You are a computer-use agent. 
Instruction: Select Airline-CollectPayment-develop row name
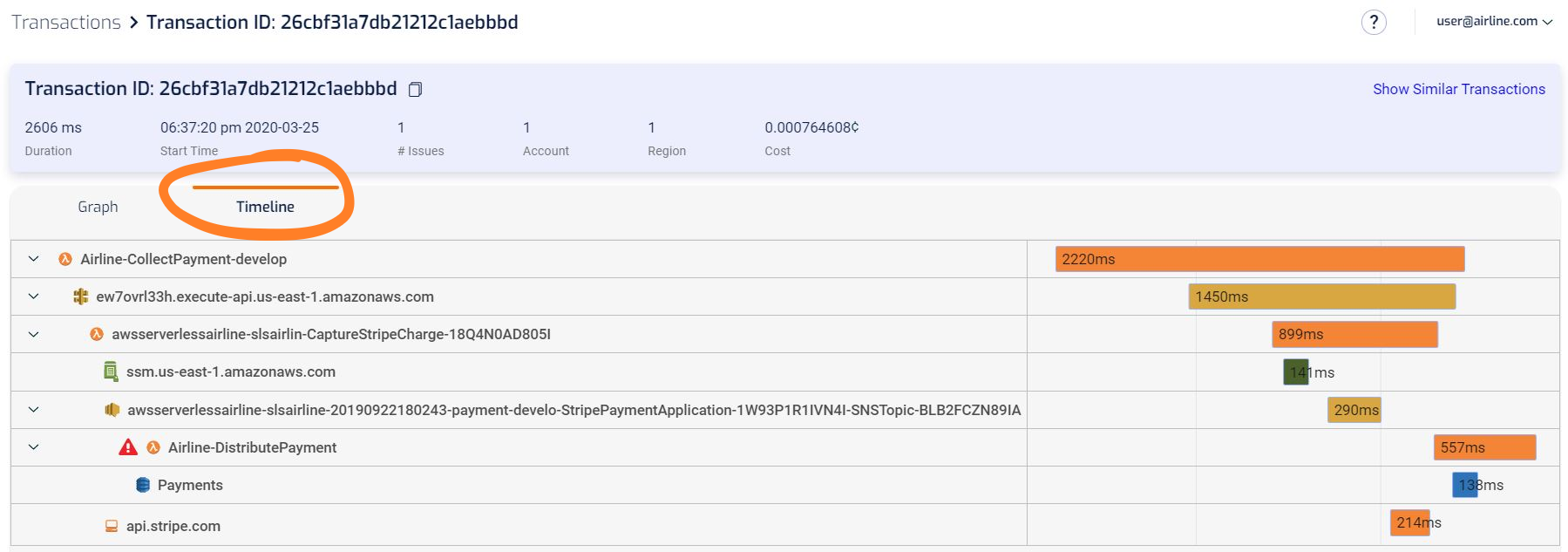click(x=184, y=259)
